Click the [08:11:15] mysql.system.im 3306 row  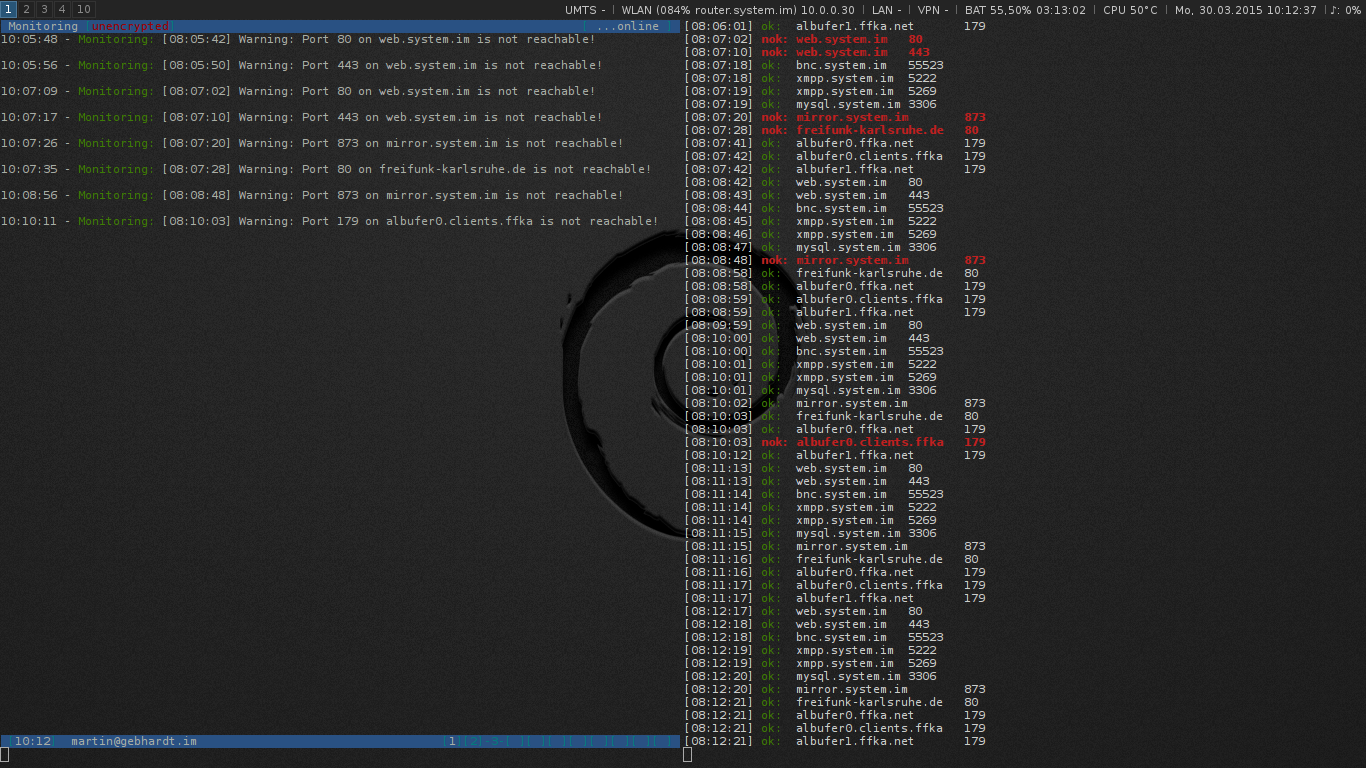click(811, 533)
